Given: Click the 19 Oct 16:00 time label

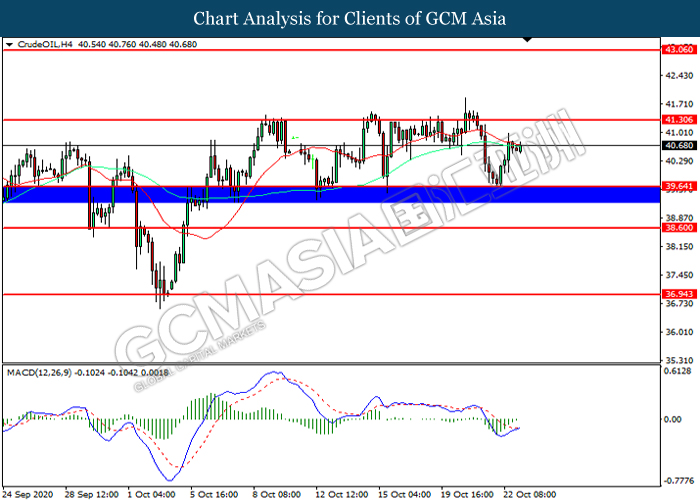Looking at the screenshot, I should tap(467, 494).
